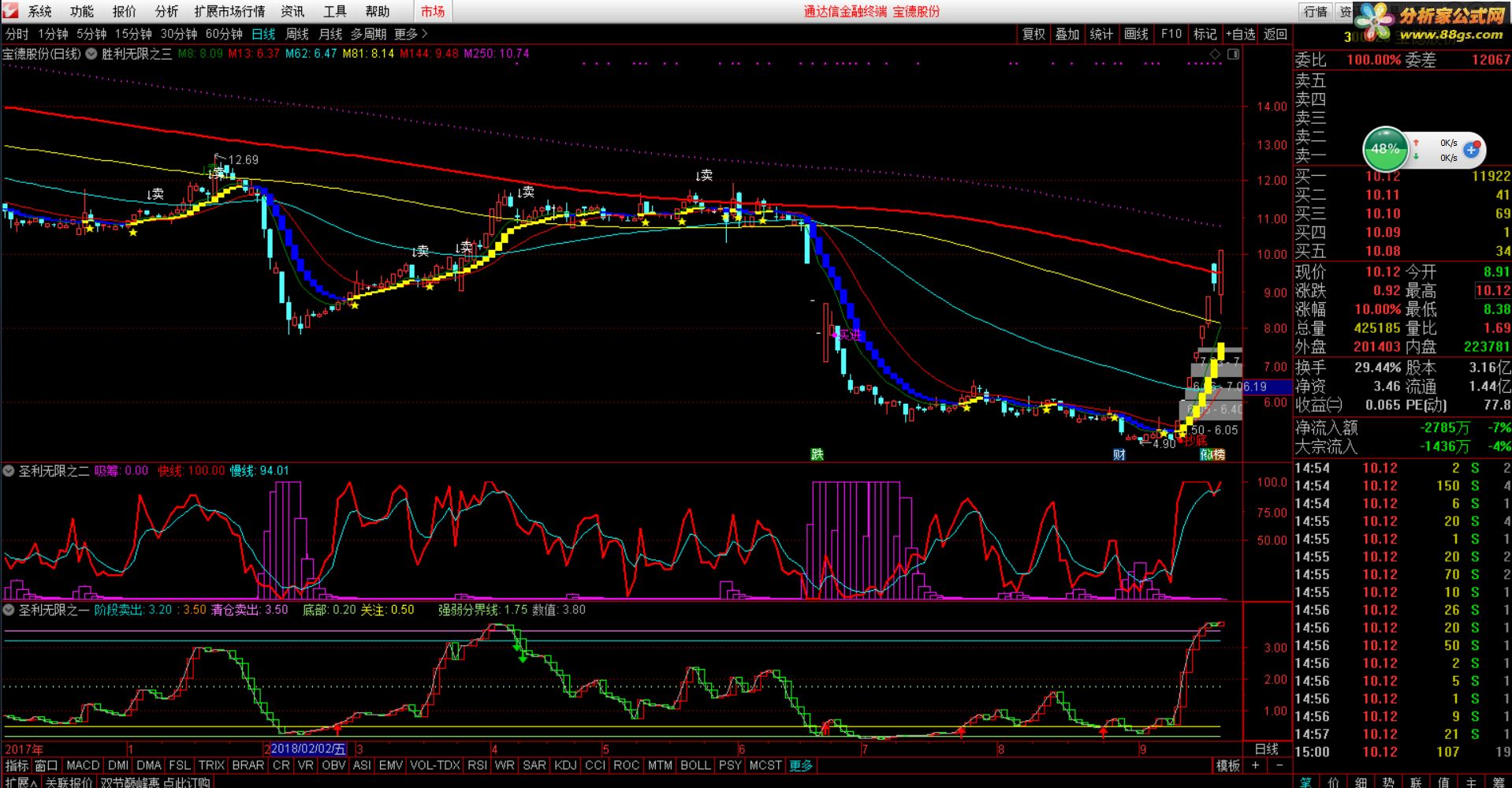Click the 窗口 tab in bottom bar

point(47,765)
